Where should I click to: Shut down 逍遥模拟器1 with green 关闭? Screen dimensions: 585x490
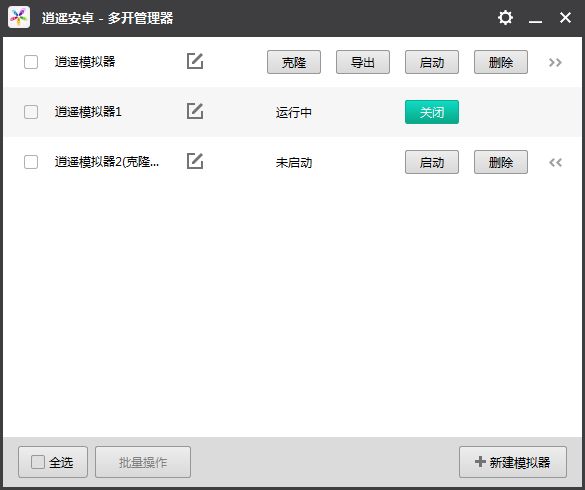(432, 112)
